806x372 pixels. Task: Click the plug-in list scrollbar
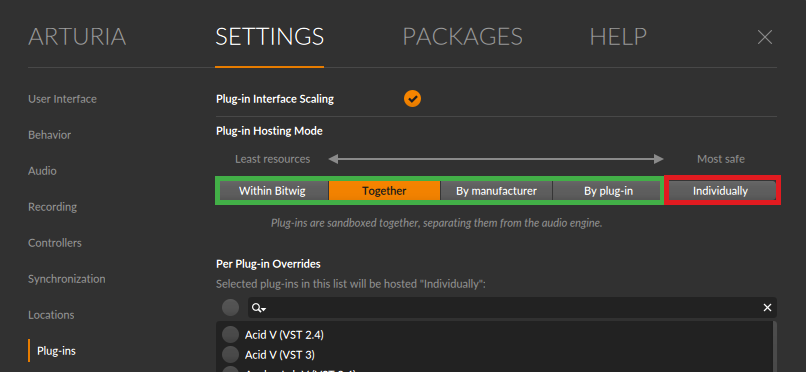pyautogui.click(x=774, y=346)
